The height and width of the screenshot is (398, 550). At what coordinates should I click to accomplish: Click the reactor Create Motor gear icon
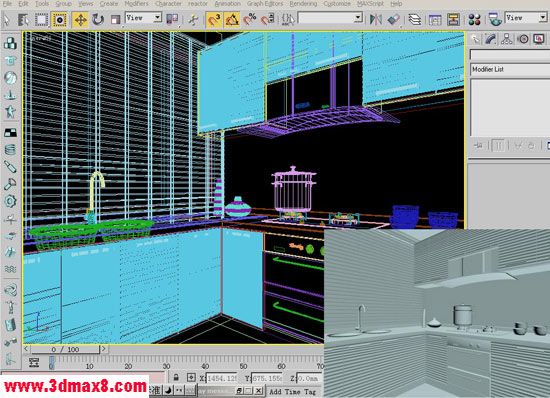(x=10, y=201)
